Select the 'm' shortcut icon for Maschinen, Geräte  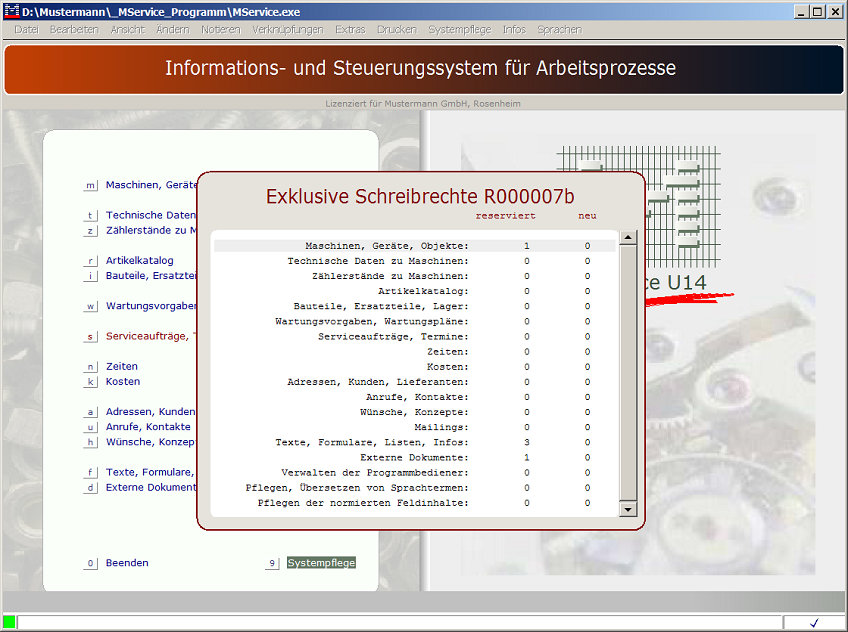coord(90,185)
